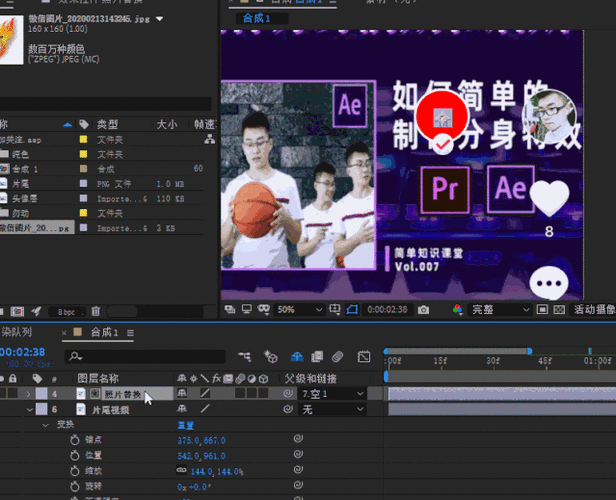
Task: Toggle the region of interest icon
Action: [x=542, y=310]
